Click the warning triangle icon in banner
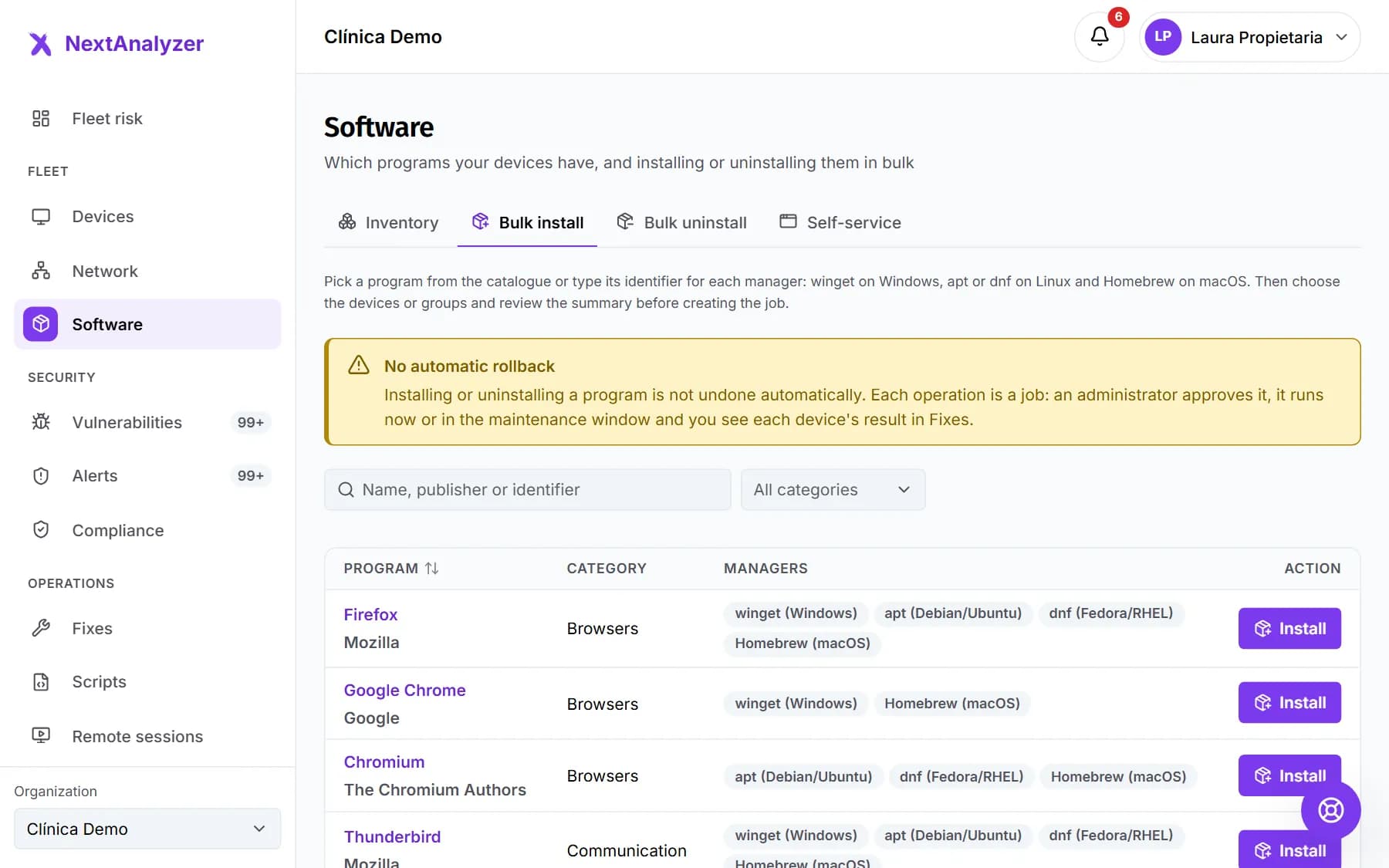1389x868 pixels. click(x=359, y=365)
